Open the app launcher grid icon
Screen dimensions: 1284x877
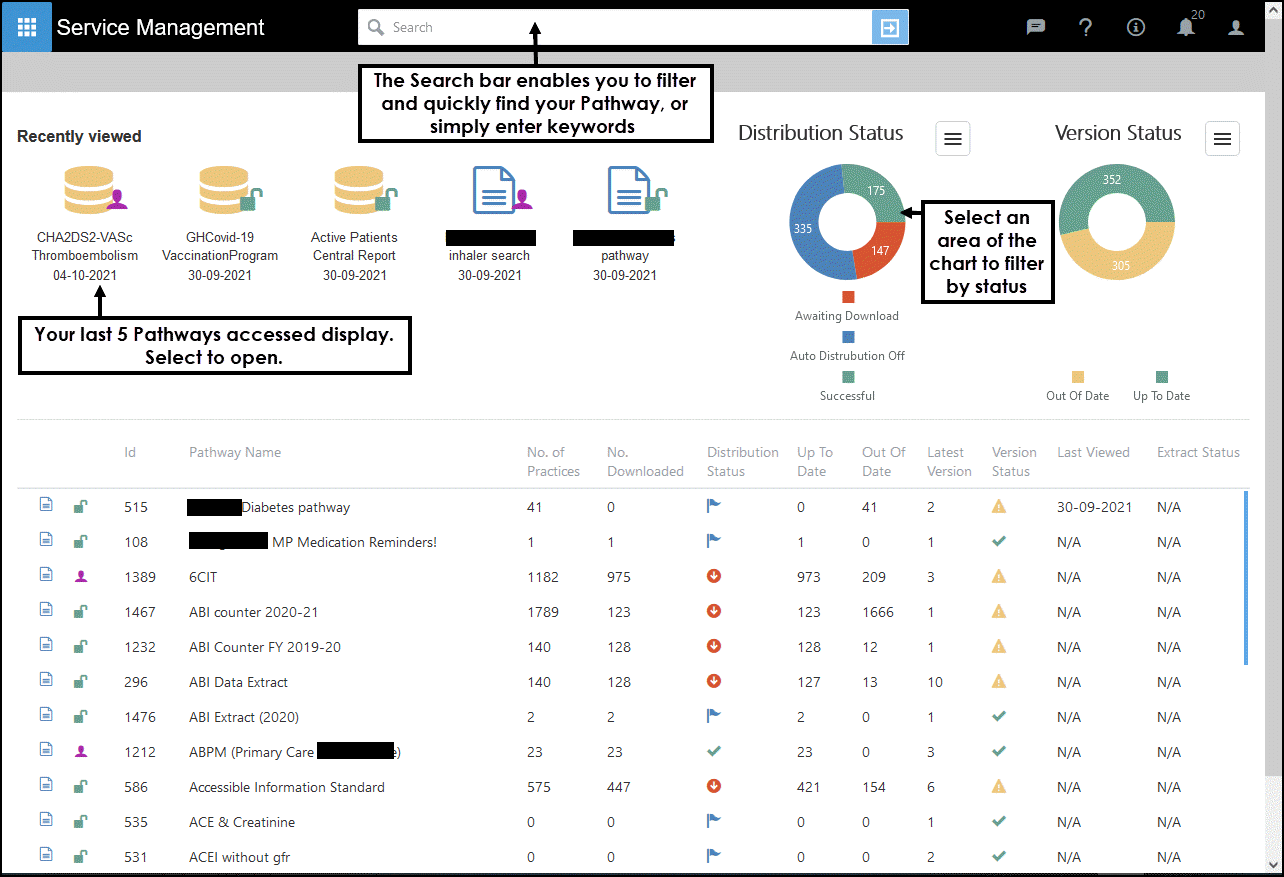[27, 27]
